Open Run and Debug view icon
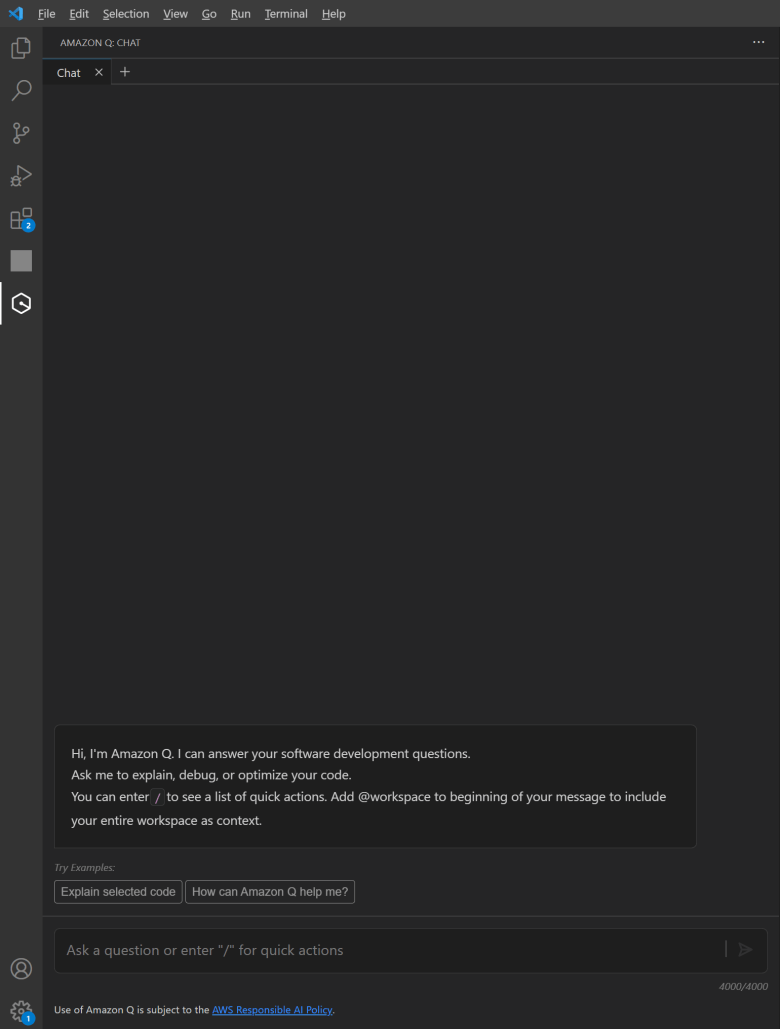The image size is (780, 1029). point(21,176)
